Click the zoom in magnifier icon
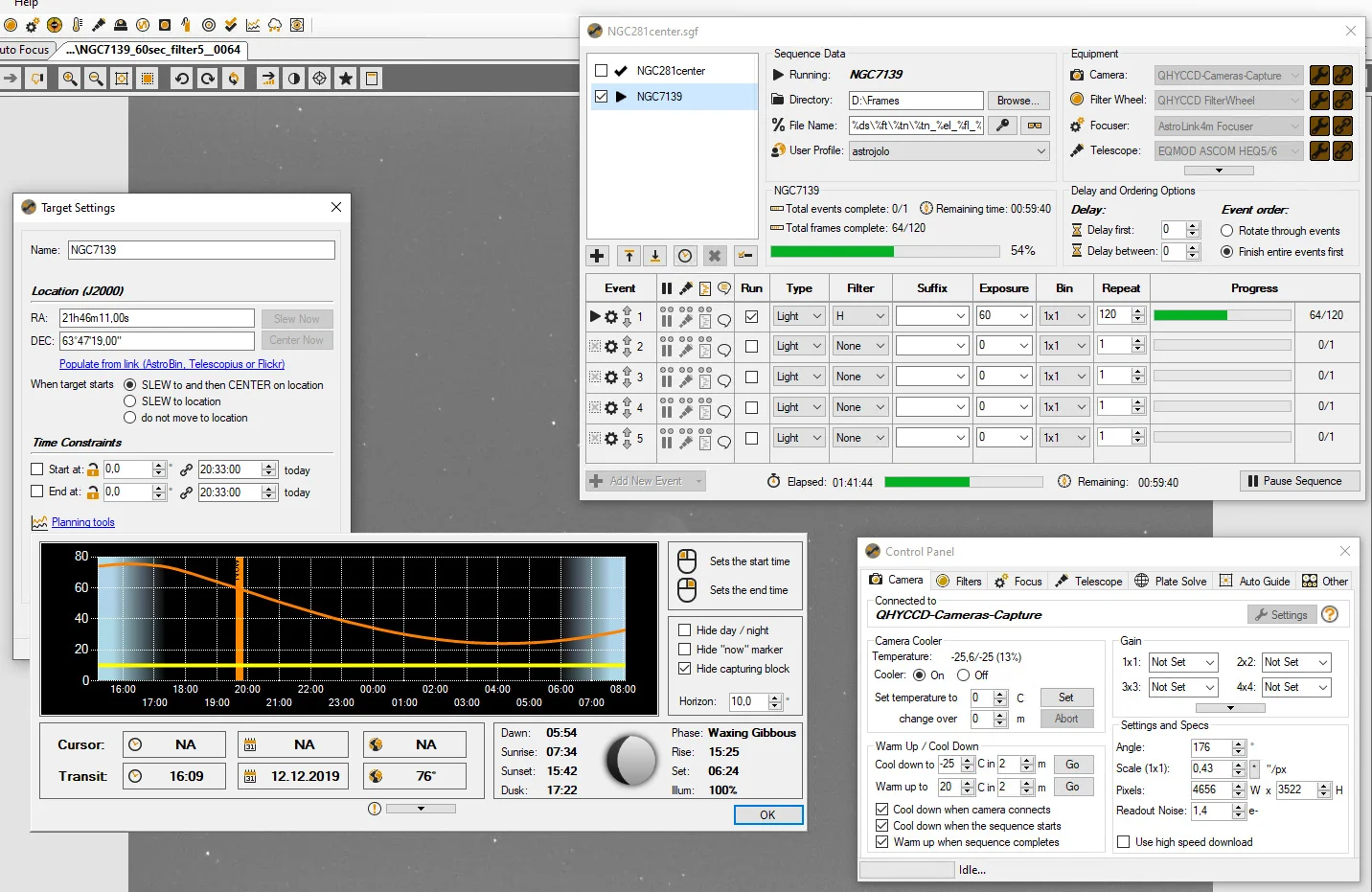This screenshot has width=1372, height=892. tap(70, 79)
